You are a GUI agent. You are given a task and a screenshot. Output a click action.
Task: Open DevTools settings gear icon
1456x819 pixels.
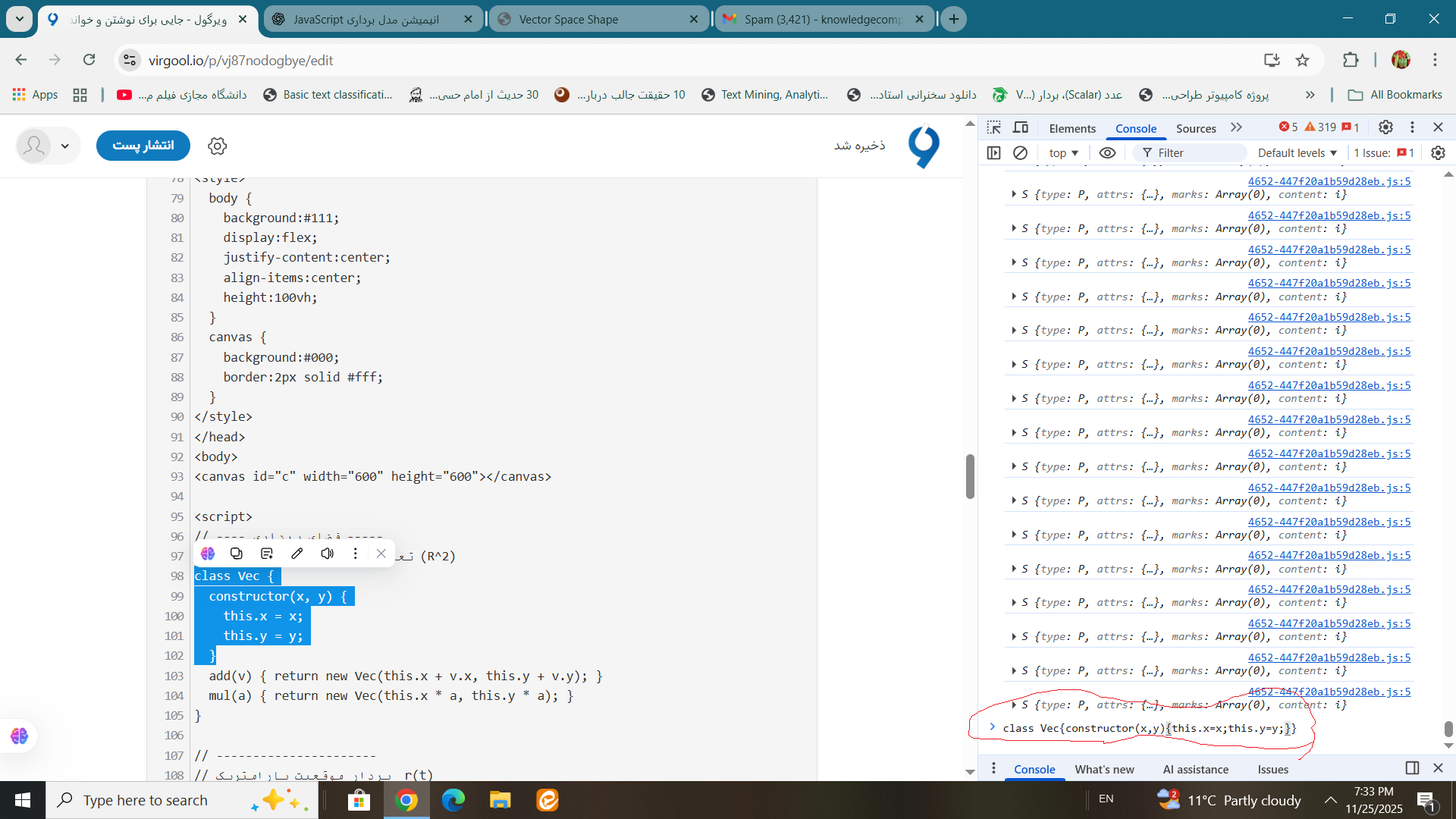coord(1385,127)
